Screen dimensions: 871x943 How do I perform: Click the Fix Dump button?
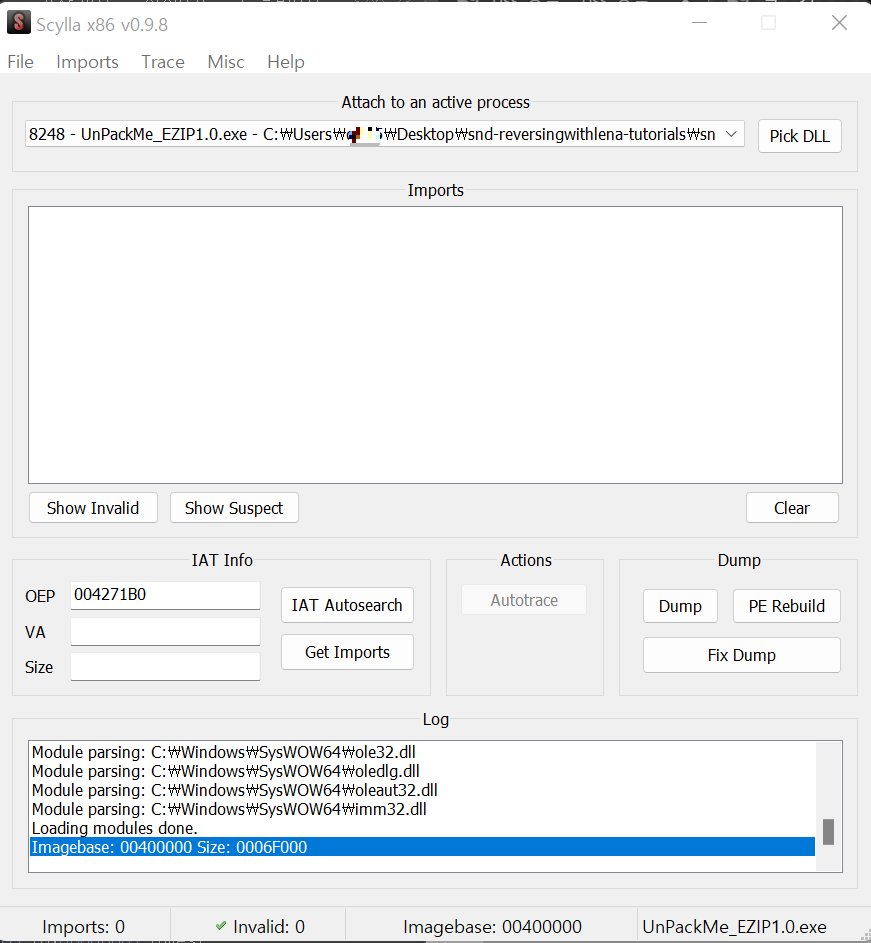click(742, 655)
